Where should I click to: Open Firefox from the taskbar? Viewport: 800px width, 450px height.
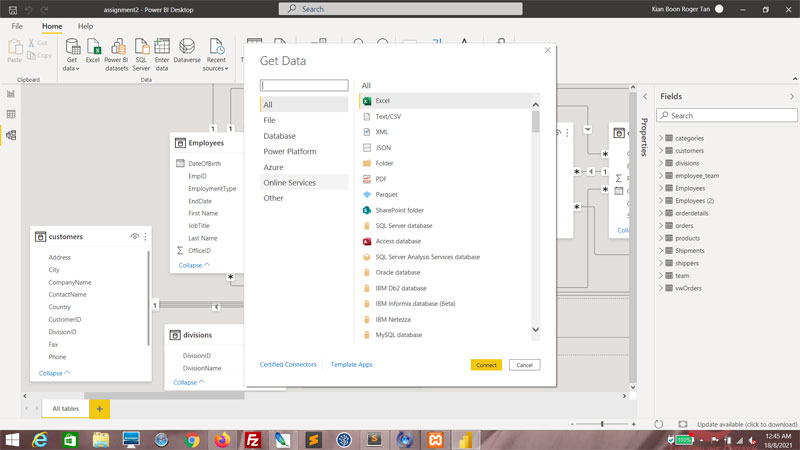[222, 440]
